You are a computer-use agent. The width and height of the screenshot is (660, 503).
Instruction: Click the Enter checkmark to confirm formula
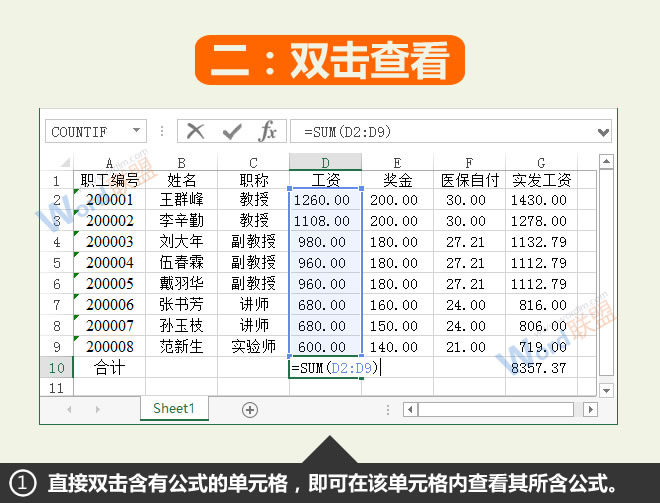pos(232,131)
